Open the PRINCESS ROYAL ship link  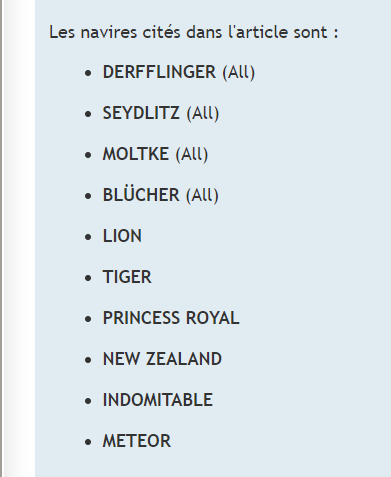point(171,318)
